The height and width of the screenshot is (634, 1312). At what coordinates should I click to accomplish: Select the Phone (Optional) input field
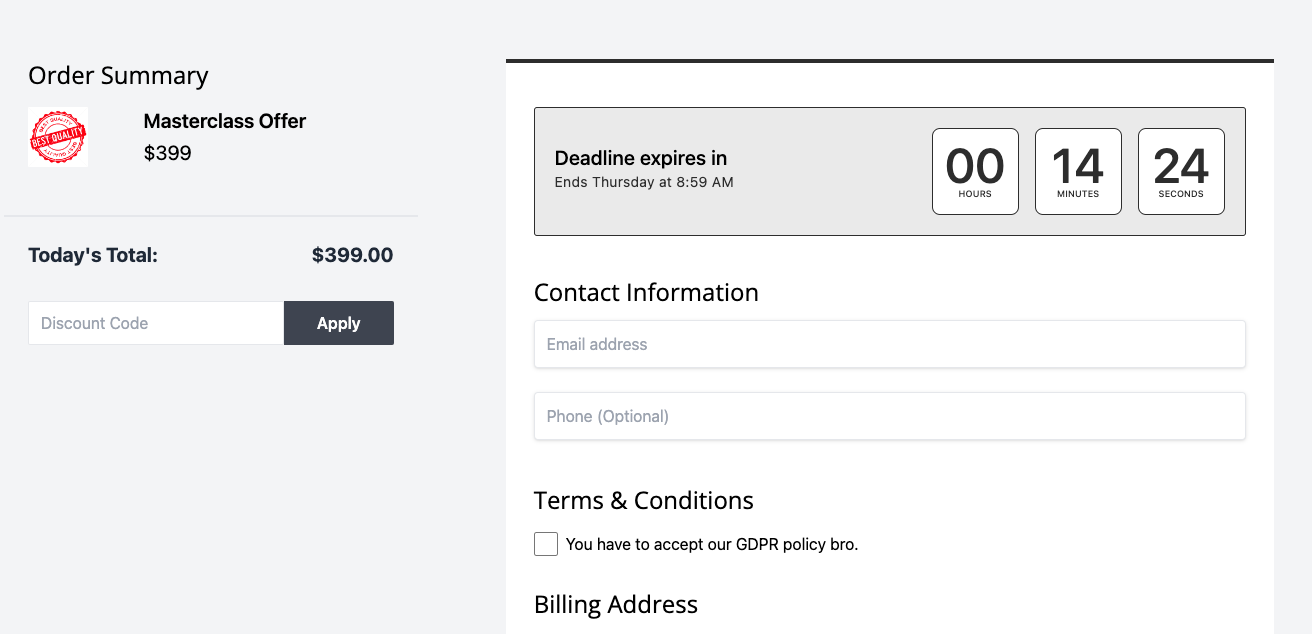click(x=890, y=416)
